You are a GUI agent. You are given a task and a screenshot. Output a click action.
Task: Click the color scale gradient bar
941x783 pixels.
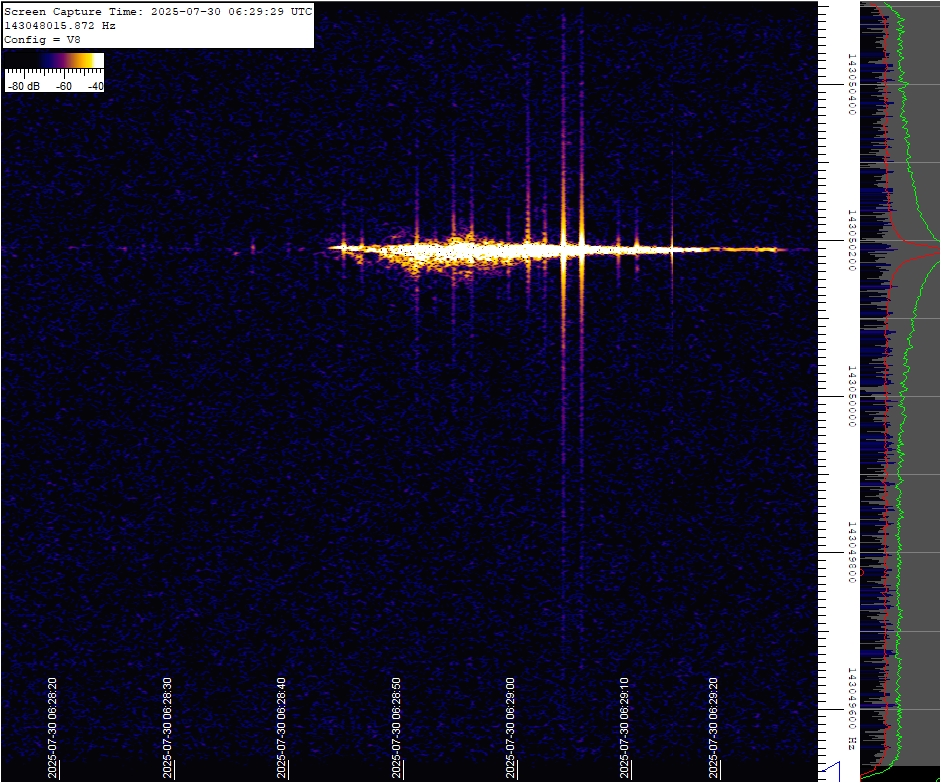(55, 60)
